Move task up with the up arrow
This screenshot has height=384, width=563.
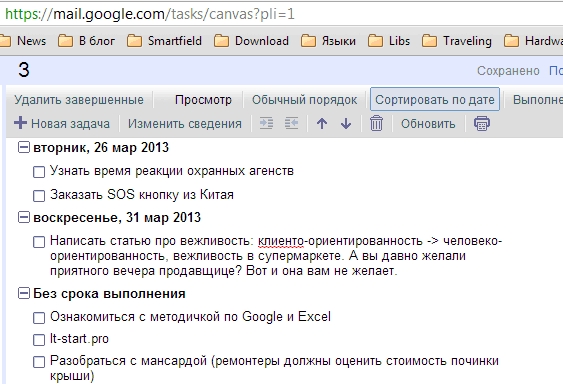pos(322,124)
